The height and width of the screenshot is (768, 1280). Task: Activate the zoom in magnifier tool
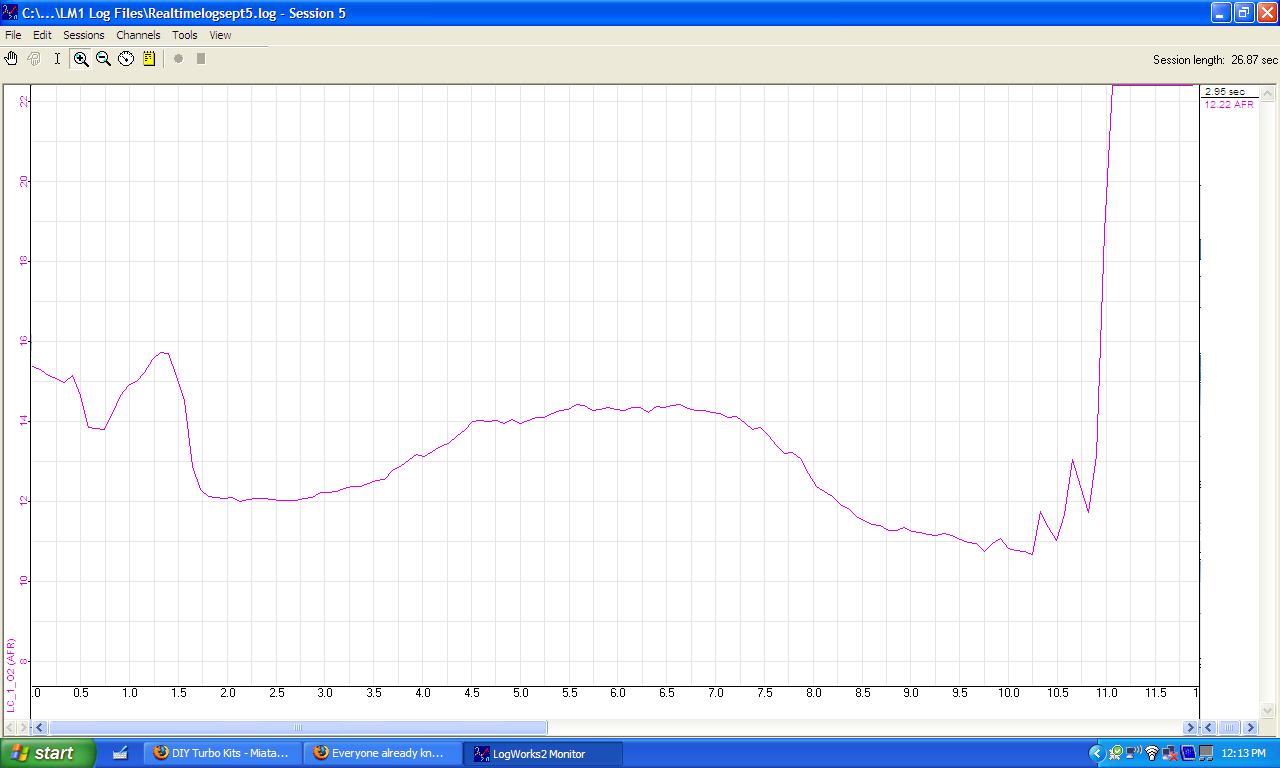click(81, 59)
